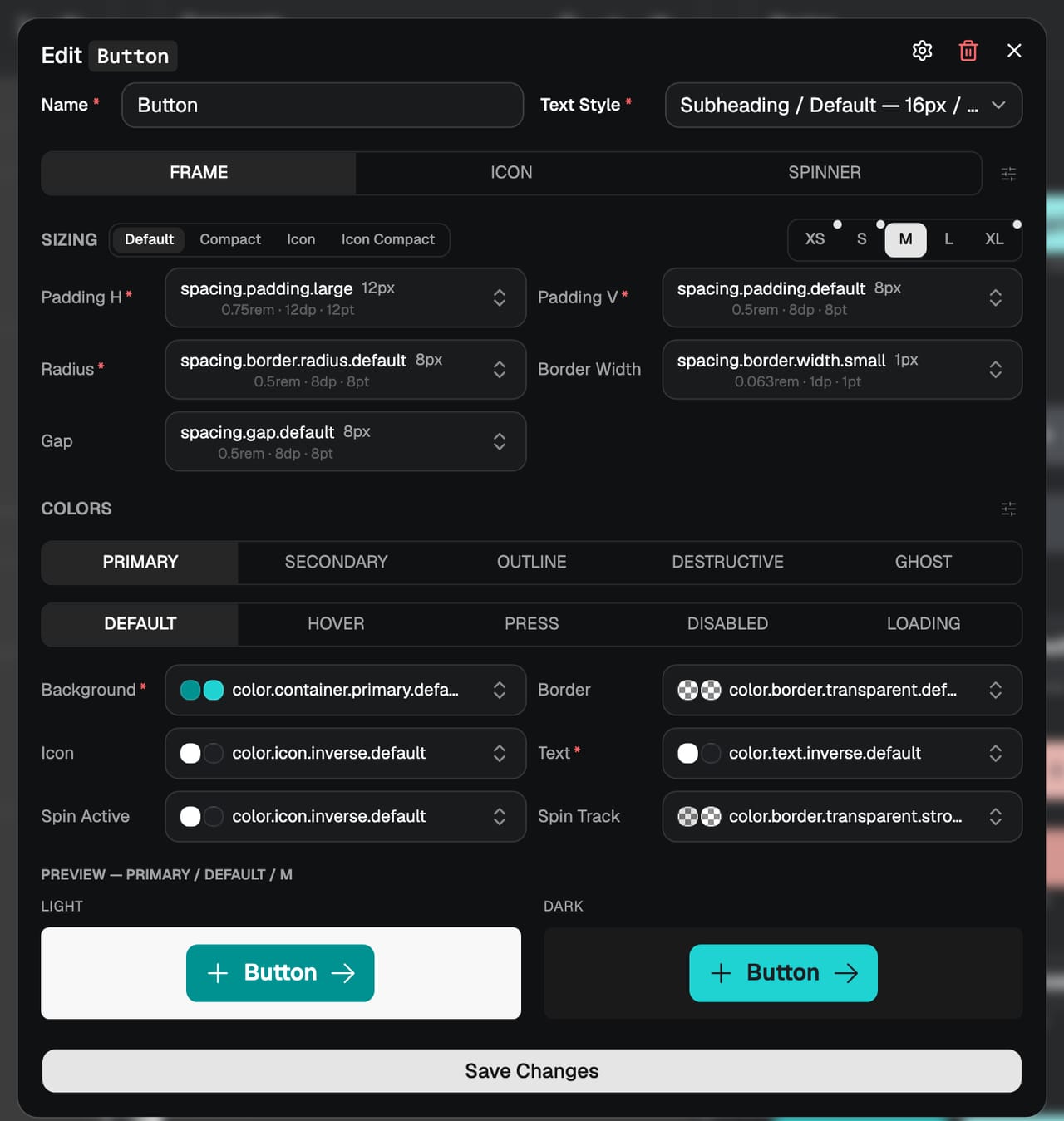Select the GHOST color variant tab
Viewport: 1064px width, 1121px height.
tap(924, 563)
